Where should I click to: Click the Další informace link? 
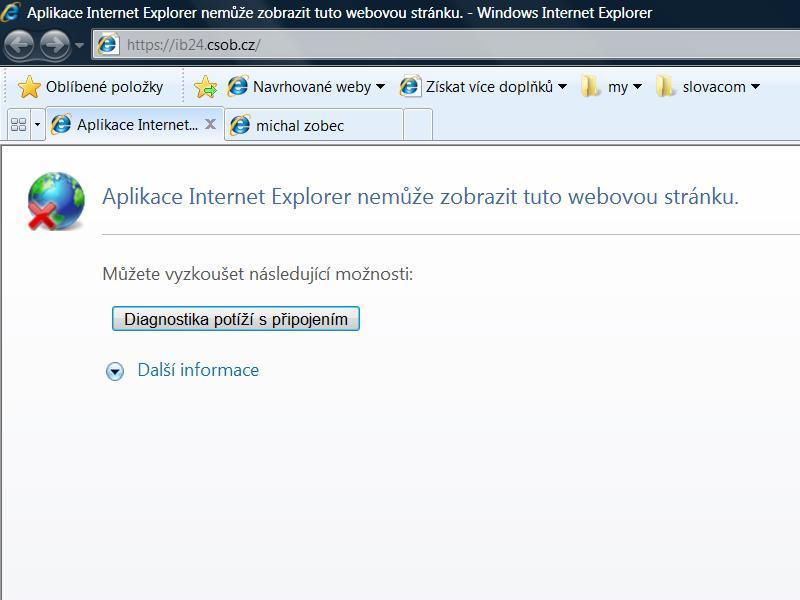tap(198, 370)
